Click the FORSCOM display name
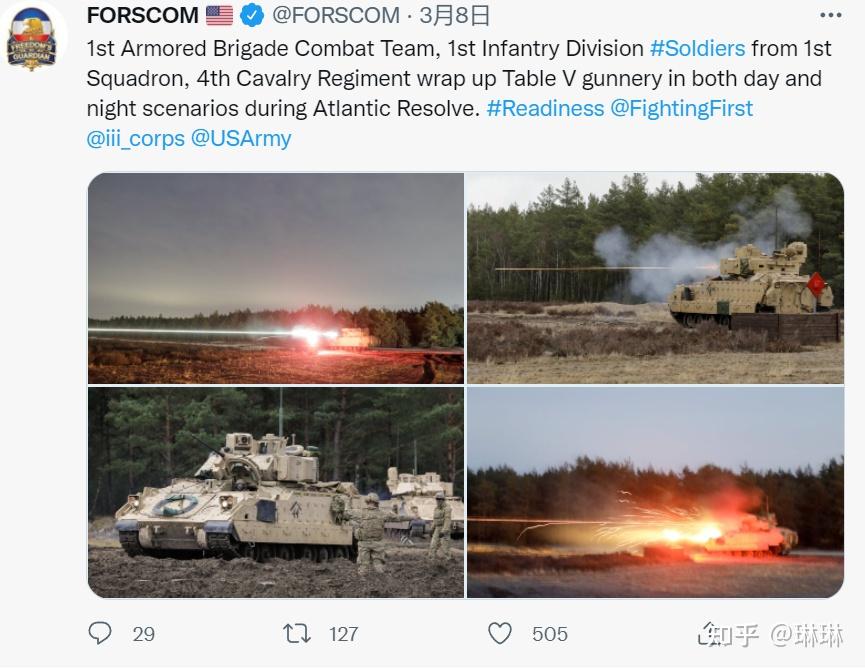 [142, 15]
